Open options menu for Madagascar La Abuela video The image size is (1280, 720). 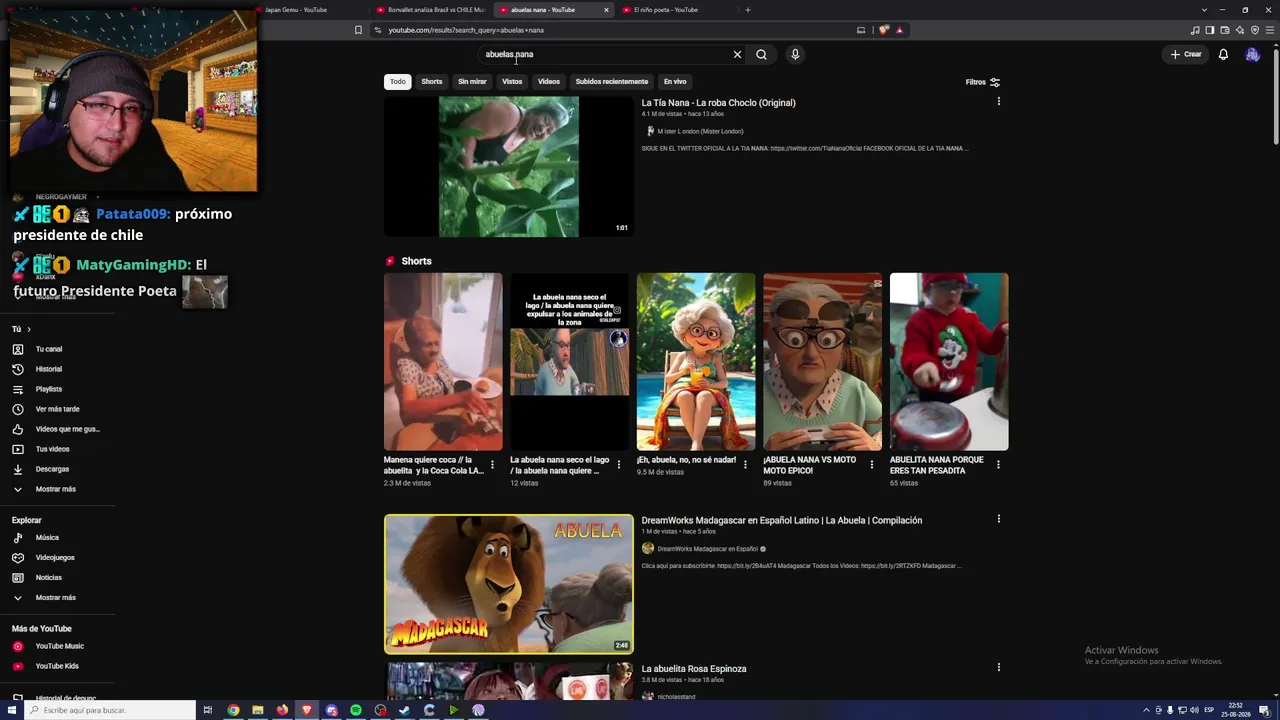[x=998, y=519]
